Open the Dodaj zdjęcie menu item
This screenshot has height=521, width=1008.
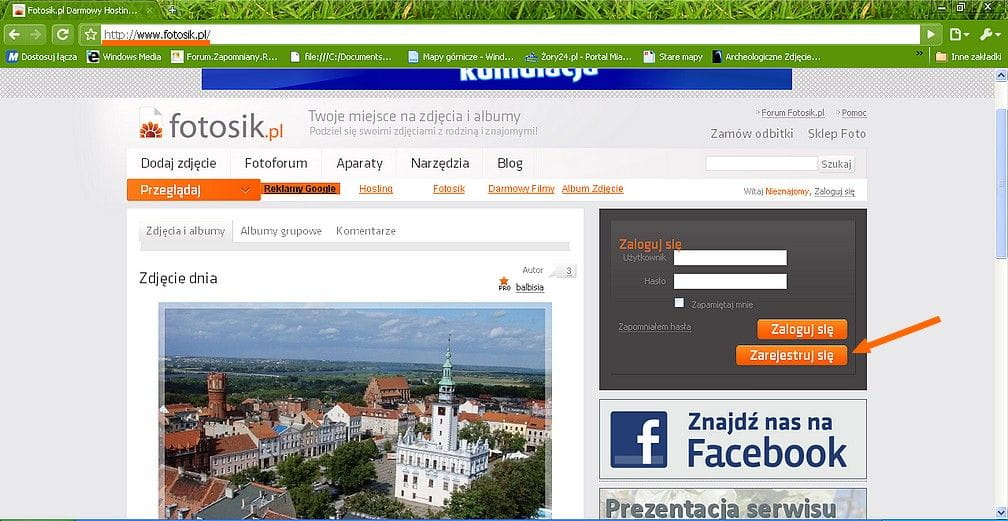tap(179, 163)
